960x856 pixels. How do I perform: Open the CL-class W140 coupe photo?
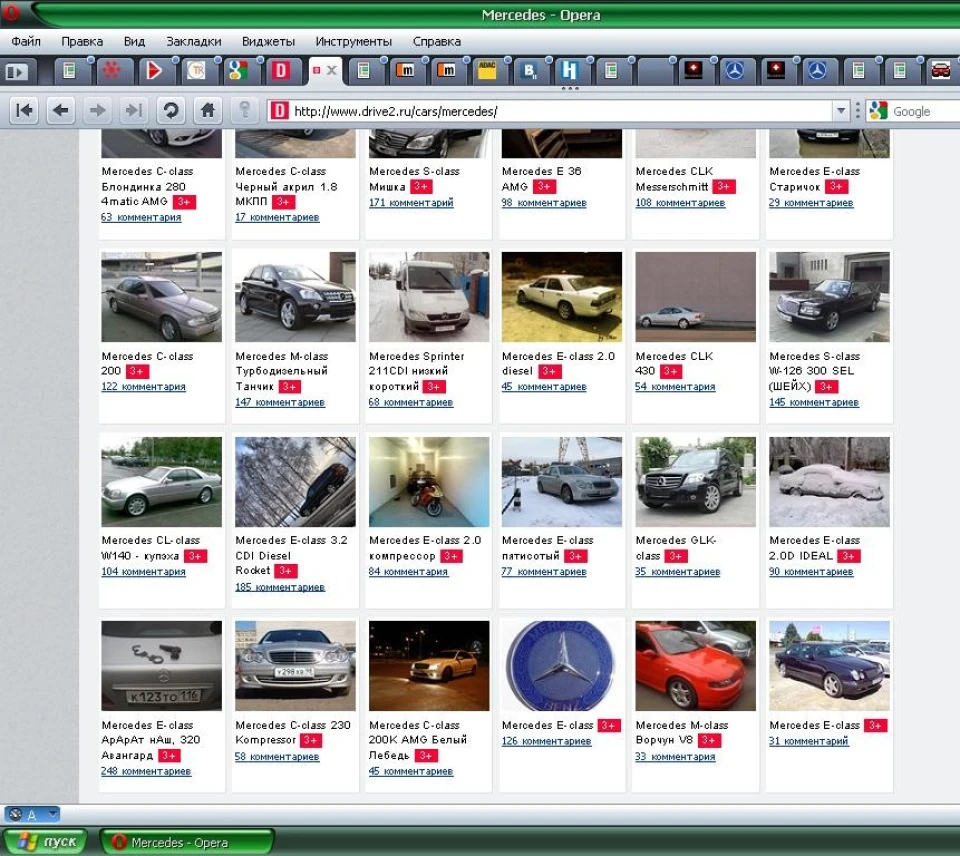162,482
